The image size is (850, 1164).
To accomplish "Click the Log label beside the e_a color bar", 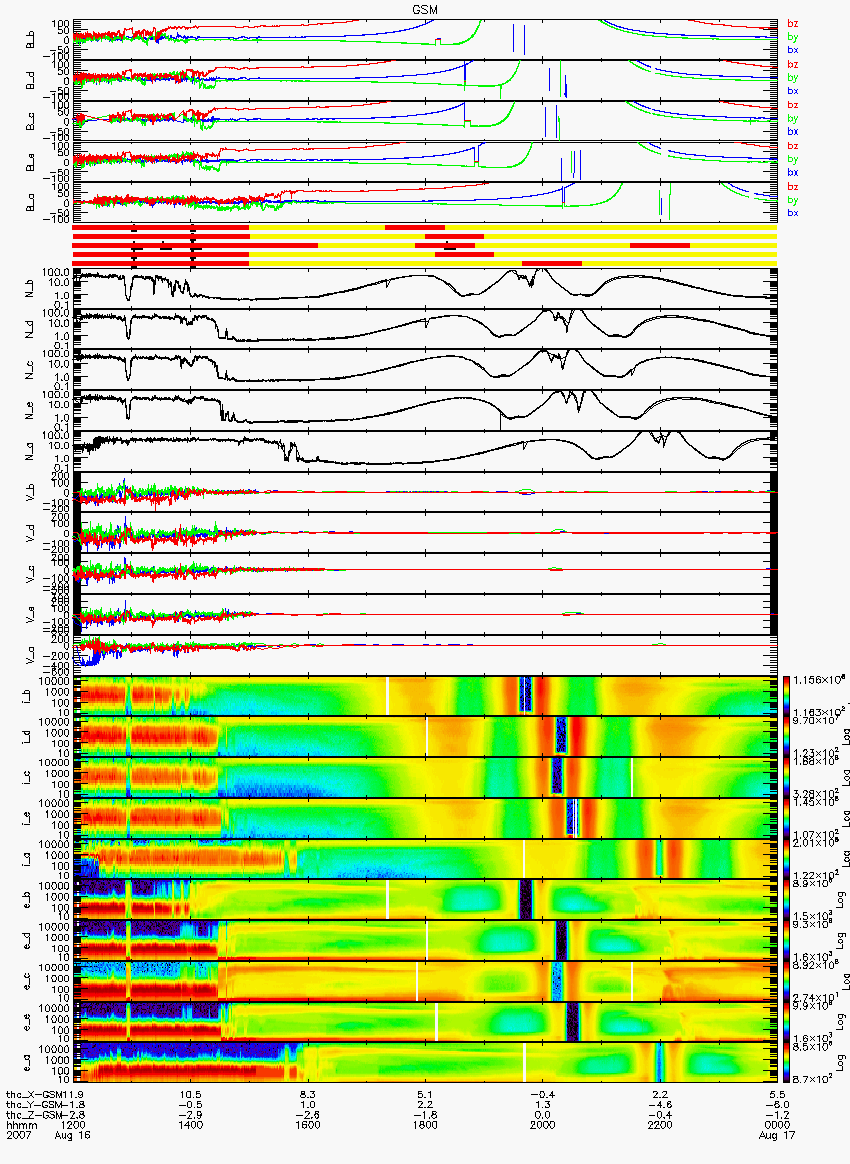I will pyautogui.click(x=843, y=1064).
